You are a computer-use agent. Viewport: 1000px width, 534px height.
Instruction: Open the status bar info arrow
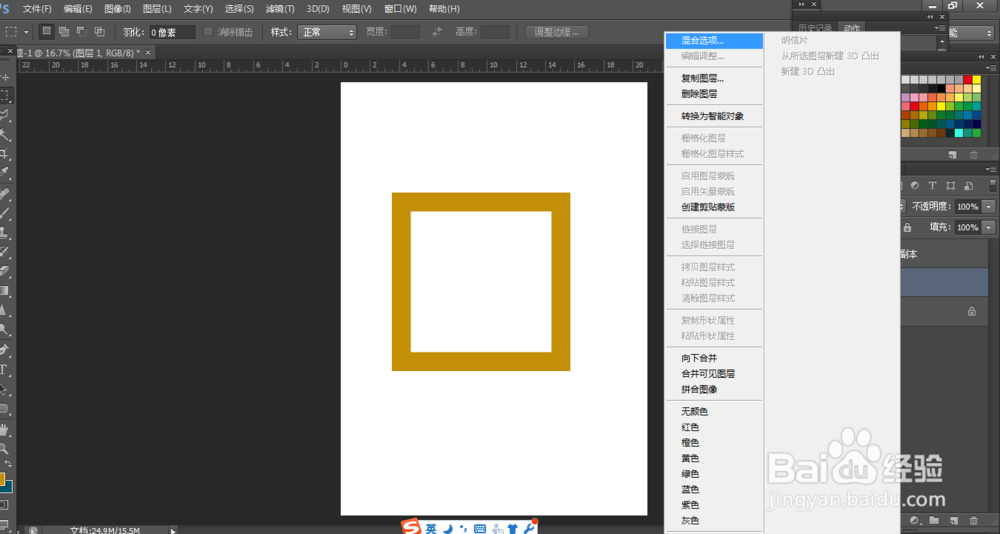tap(172, 530)
